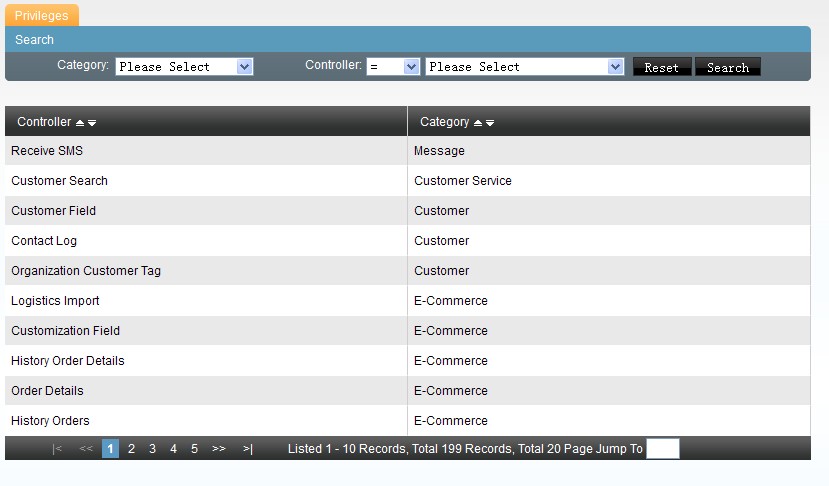
Task: Jump to next pages arrows
Action: 219,449
